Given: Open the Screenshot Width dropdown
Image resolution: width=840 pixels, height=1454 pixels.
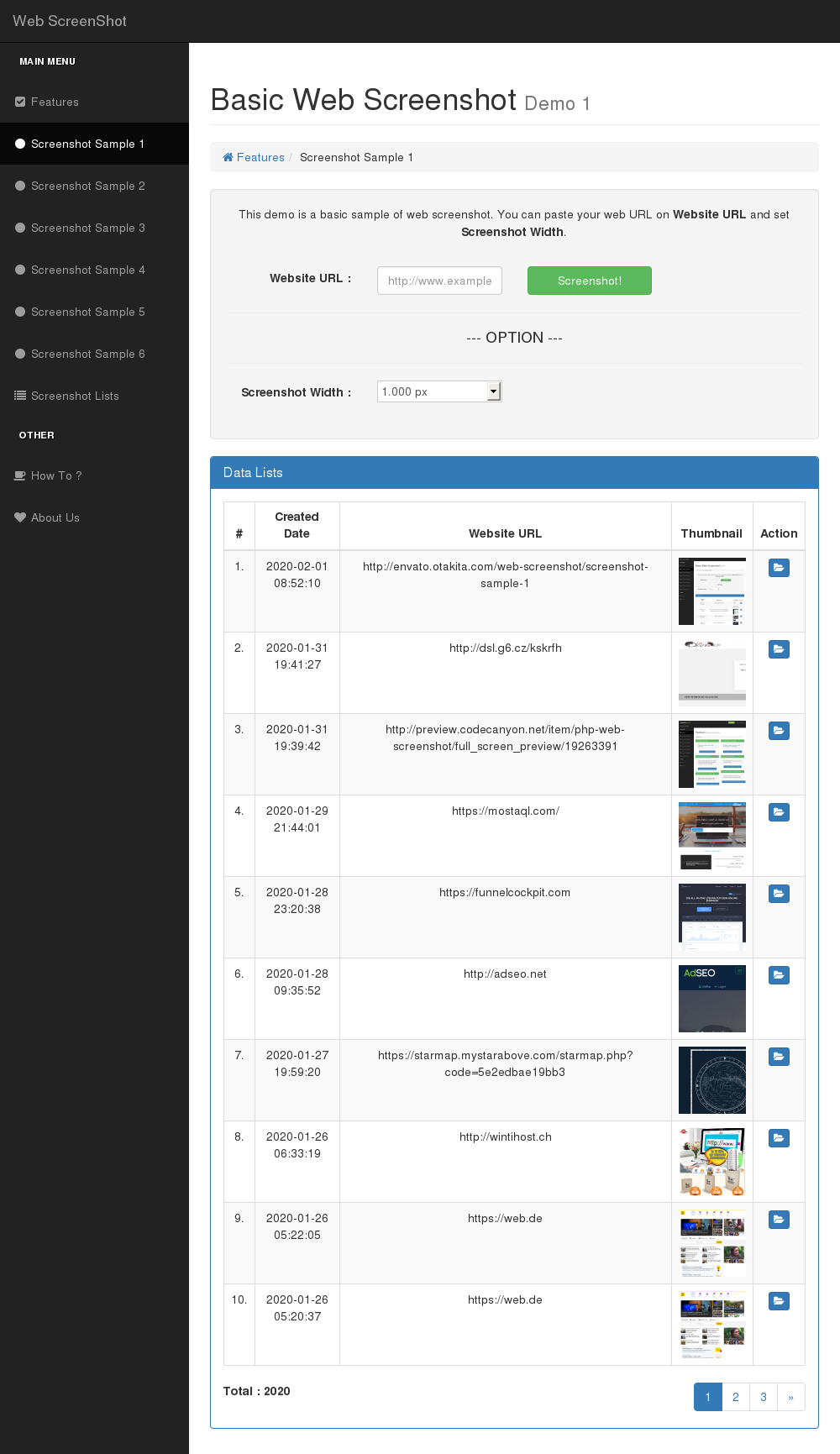Looking at the screenshot, I should 439,391.
